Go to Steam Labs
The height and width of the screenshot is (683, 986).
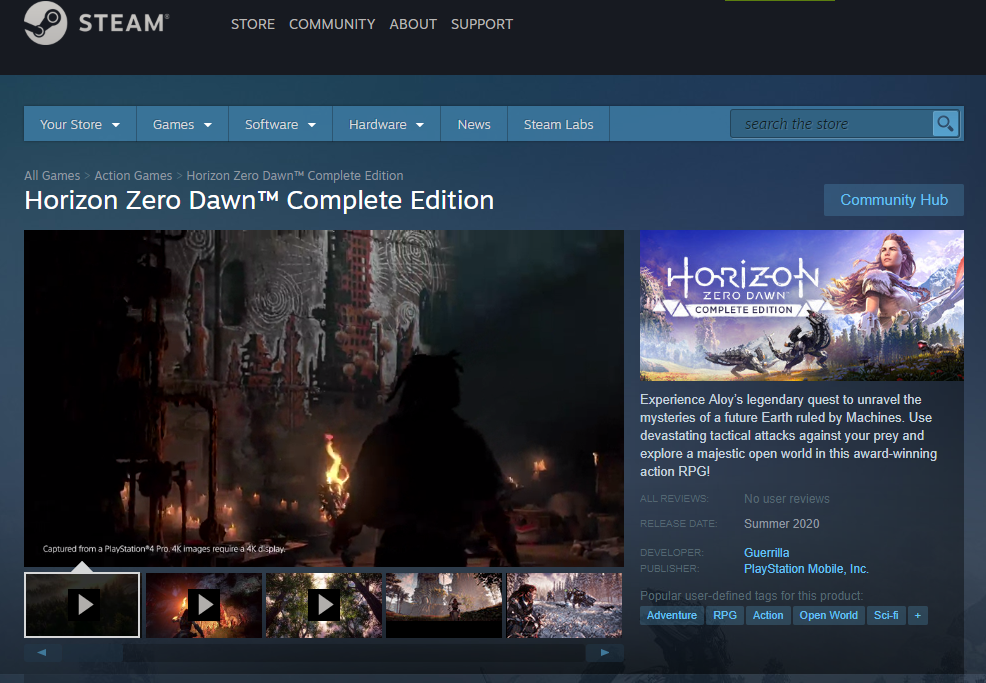coord(558,125)
